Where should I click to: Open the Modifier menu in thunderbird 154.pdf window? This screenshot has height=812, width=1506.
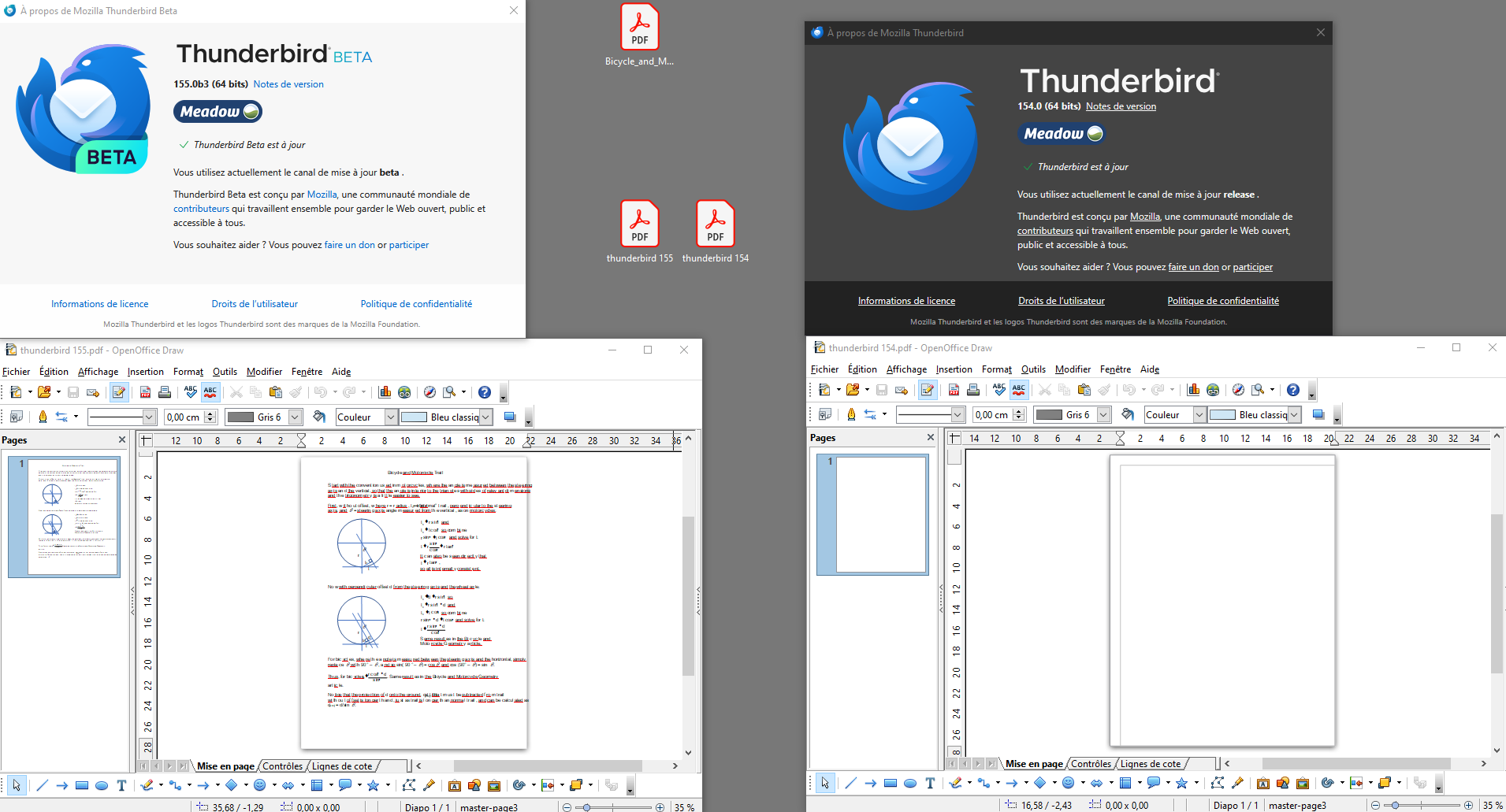1073,369
